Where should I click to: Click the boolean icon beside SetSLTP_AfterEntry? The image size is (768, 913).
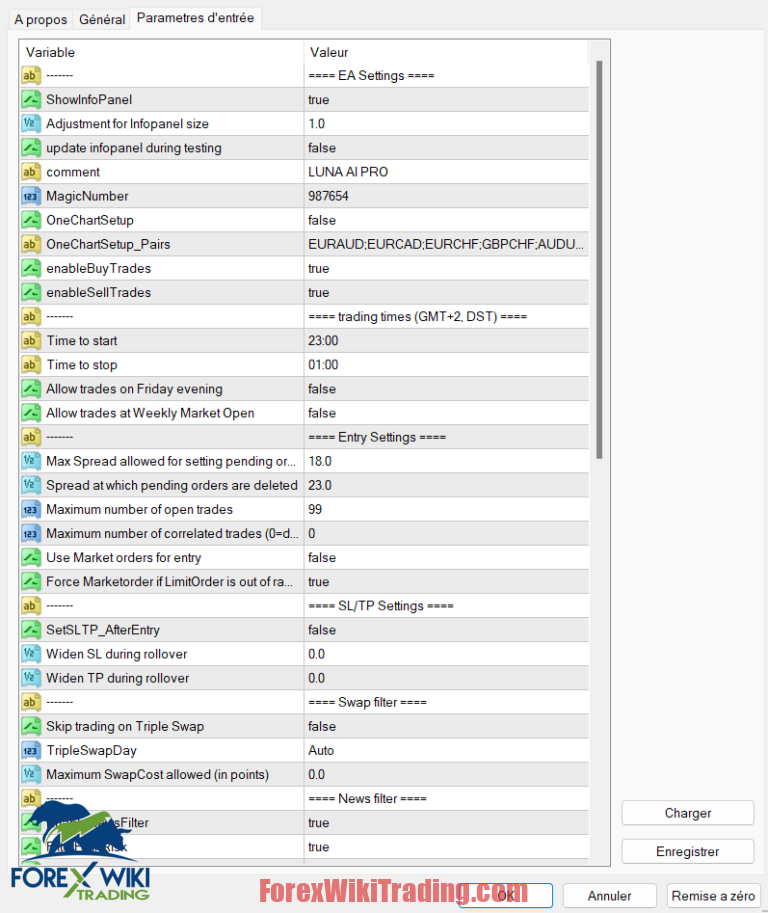31,630
